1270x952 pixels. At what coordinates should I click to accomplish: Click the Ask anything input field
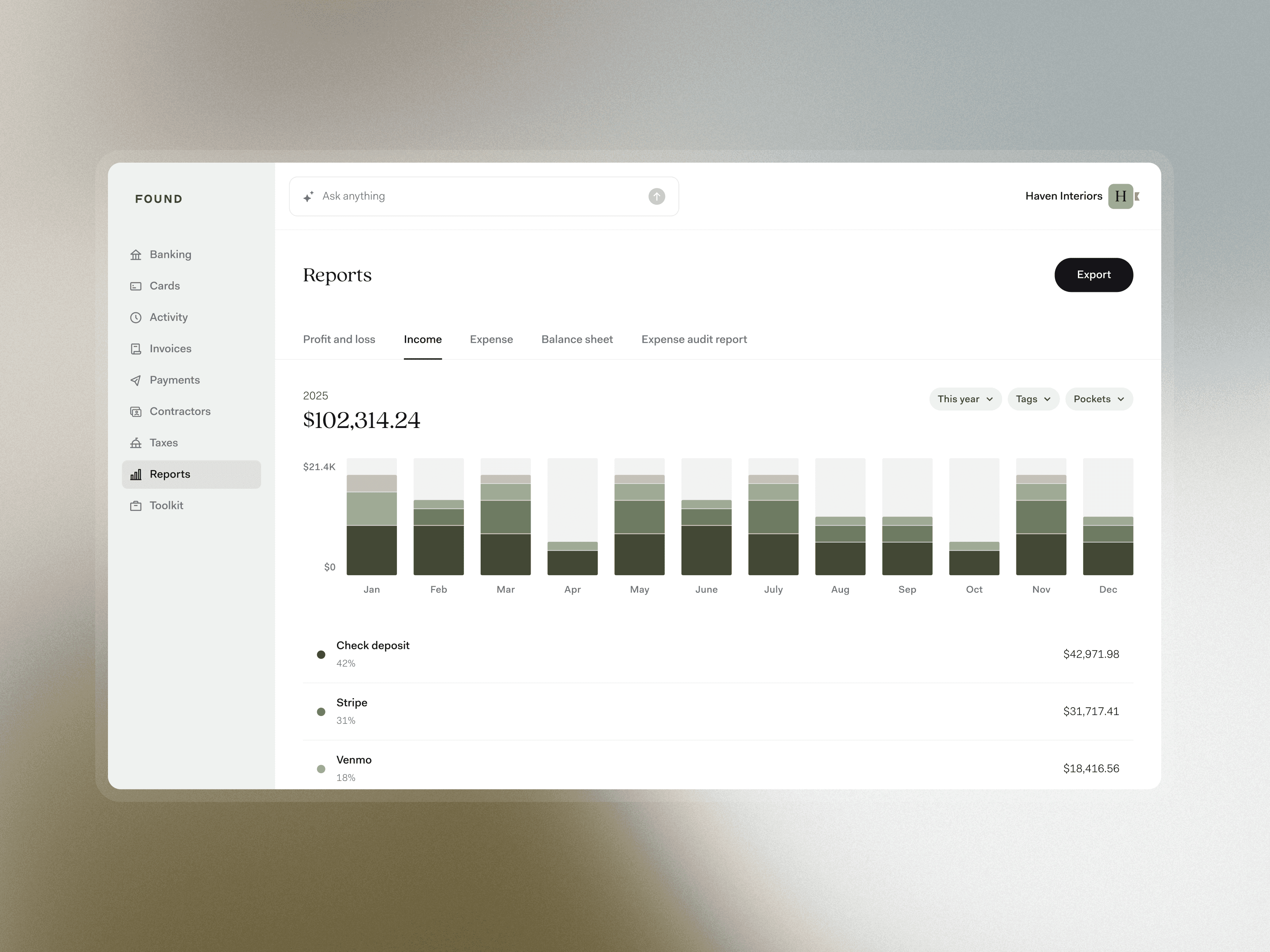coord(477,196)
